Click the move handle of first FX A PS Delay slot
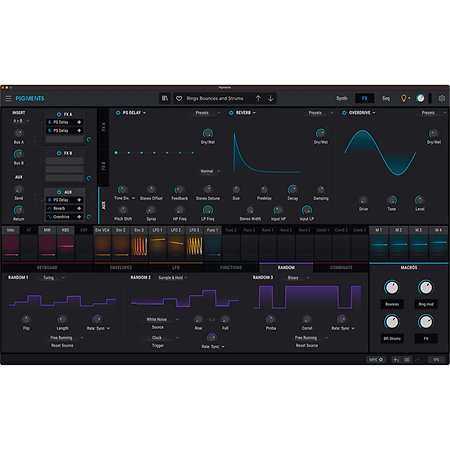This screenshot has height=450, width=450. coord(79,122)
